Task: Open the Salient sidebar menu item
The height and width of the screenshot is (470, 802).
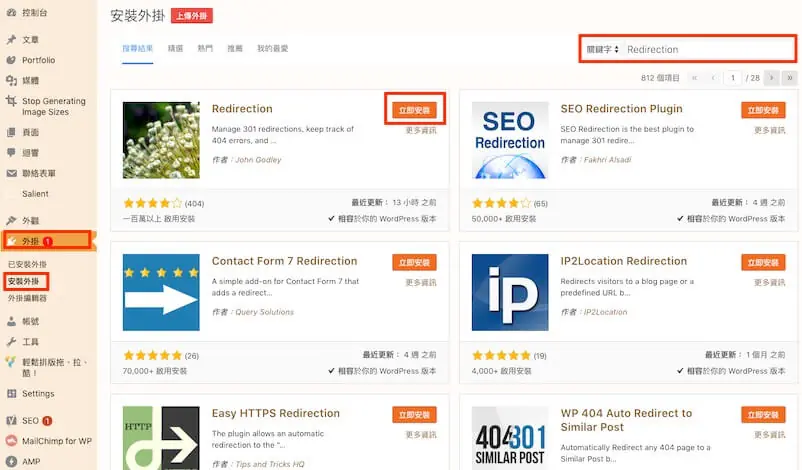Action: click(35, 194)
